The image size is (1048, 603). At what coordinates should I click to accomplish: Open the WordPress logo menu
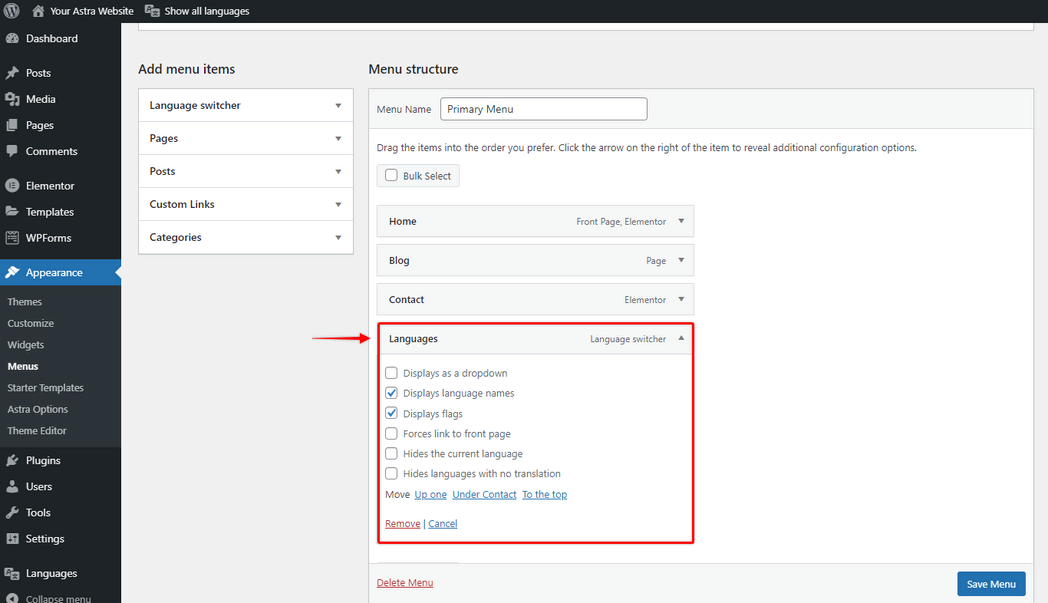10,11
